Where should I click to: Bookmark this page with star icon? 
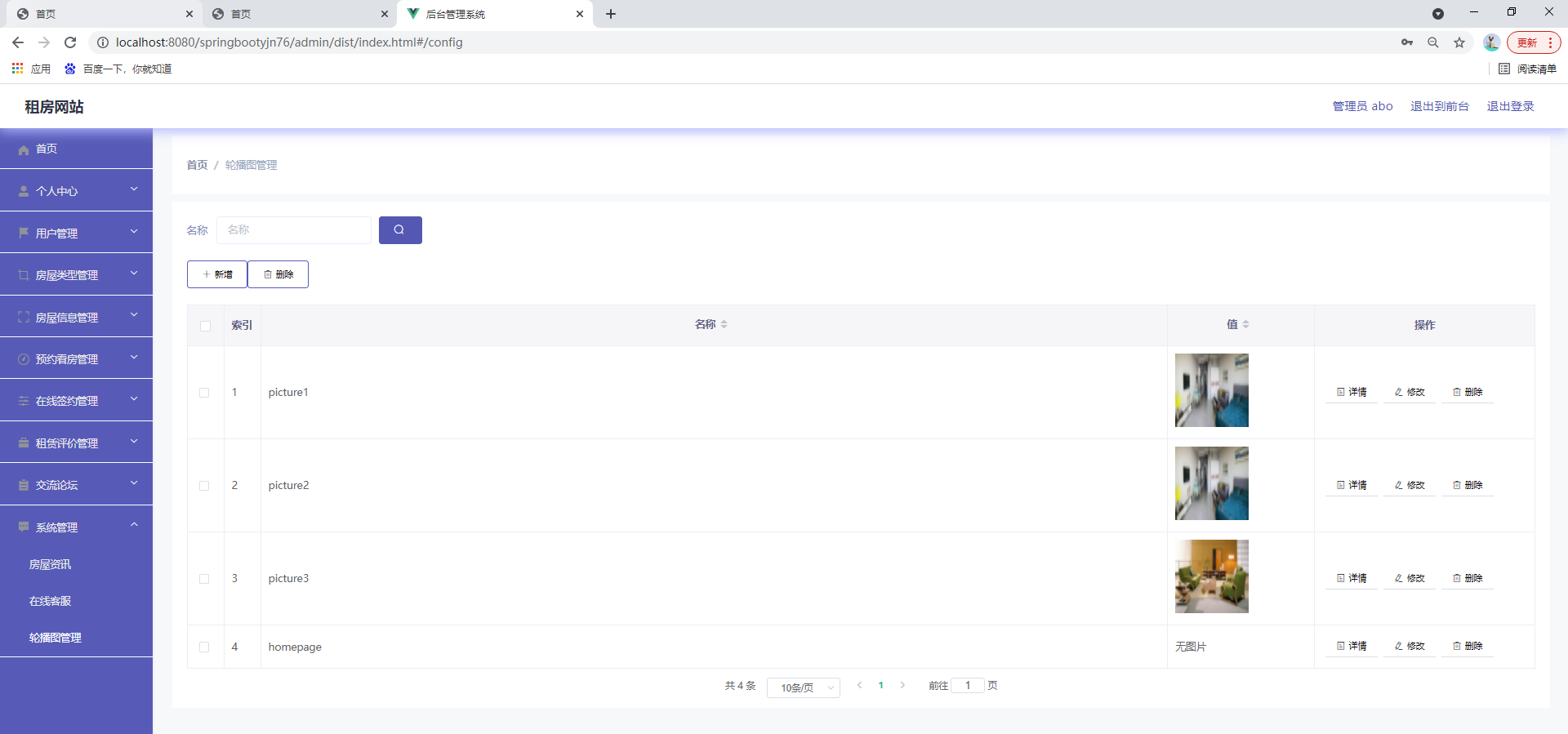(1459, 42)
